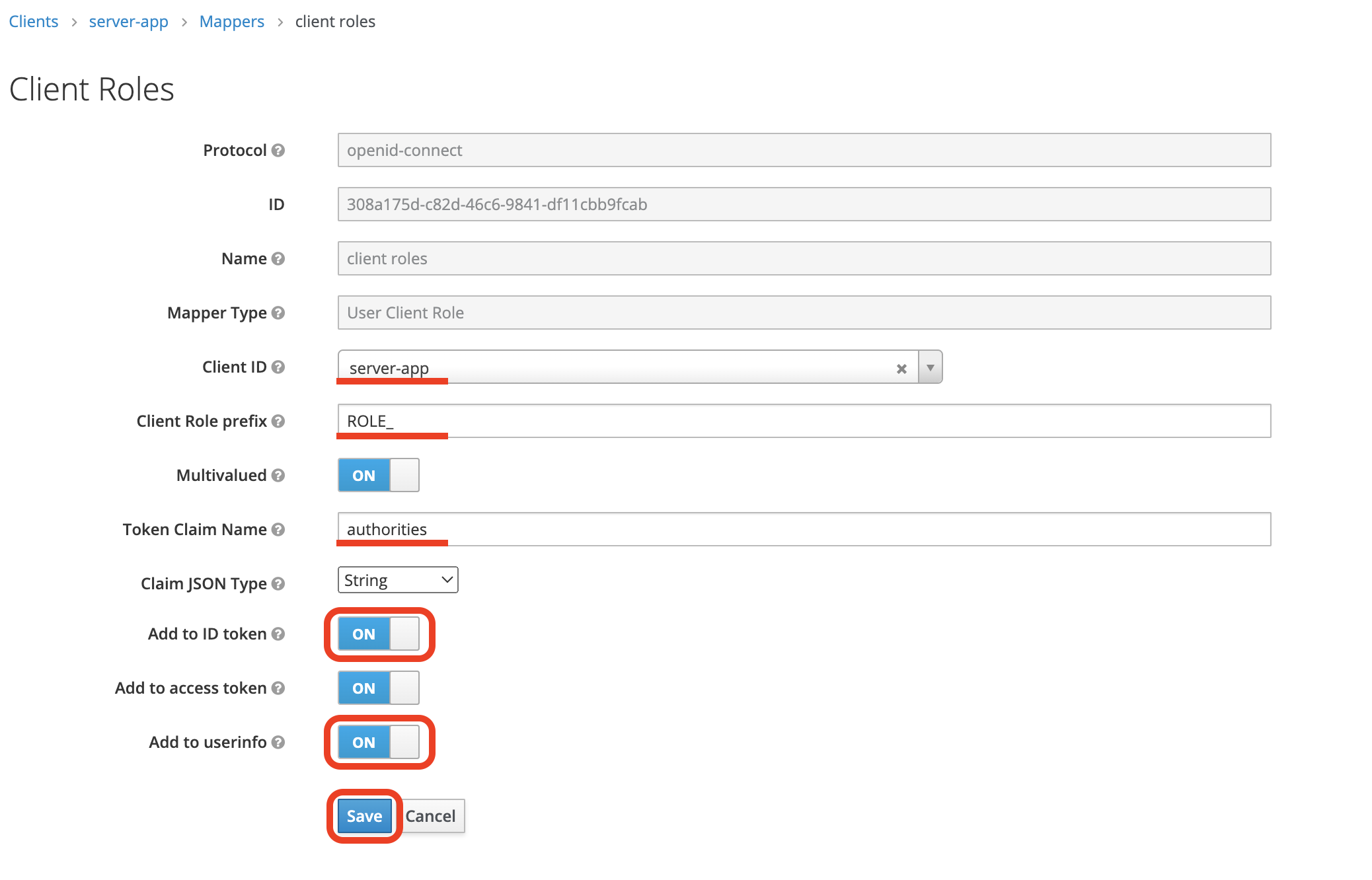This screenshot has width=1372, height=880.
Task: Click into the Token Claim Name field
Action: pos(803,529)
